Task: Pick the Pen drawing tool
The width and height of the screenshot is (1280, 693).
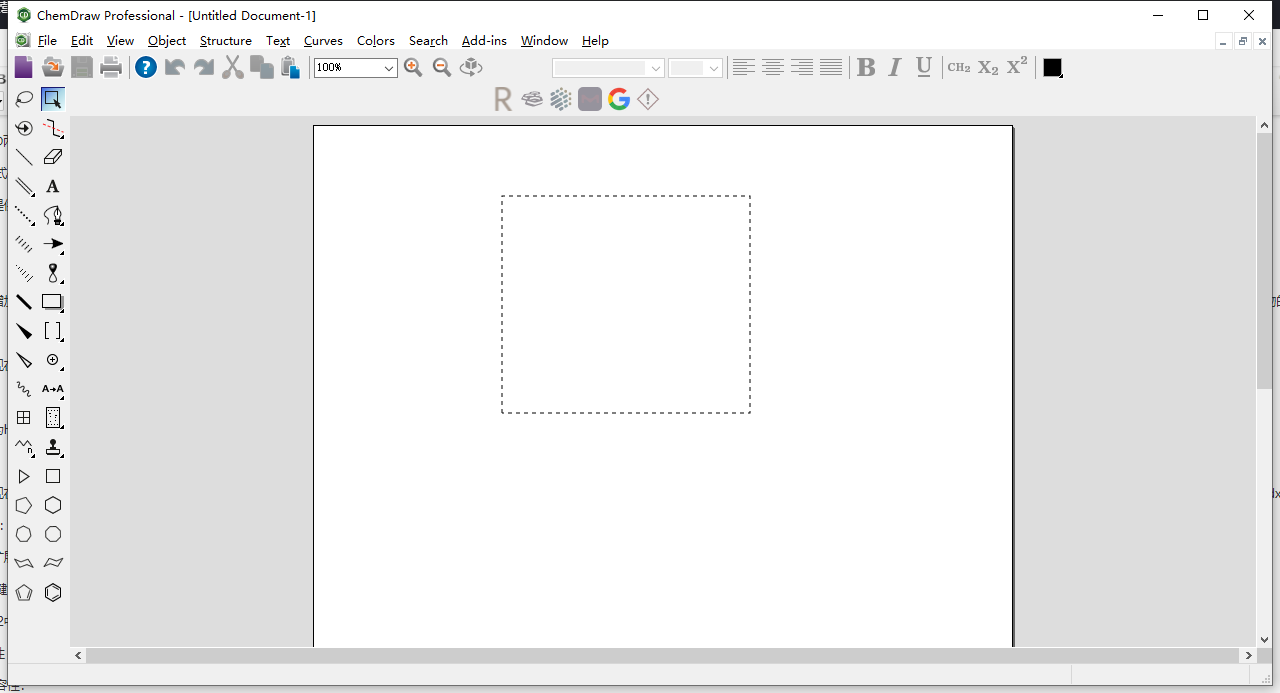Action: click(x=53, y=215)
